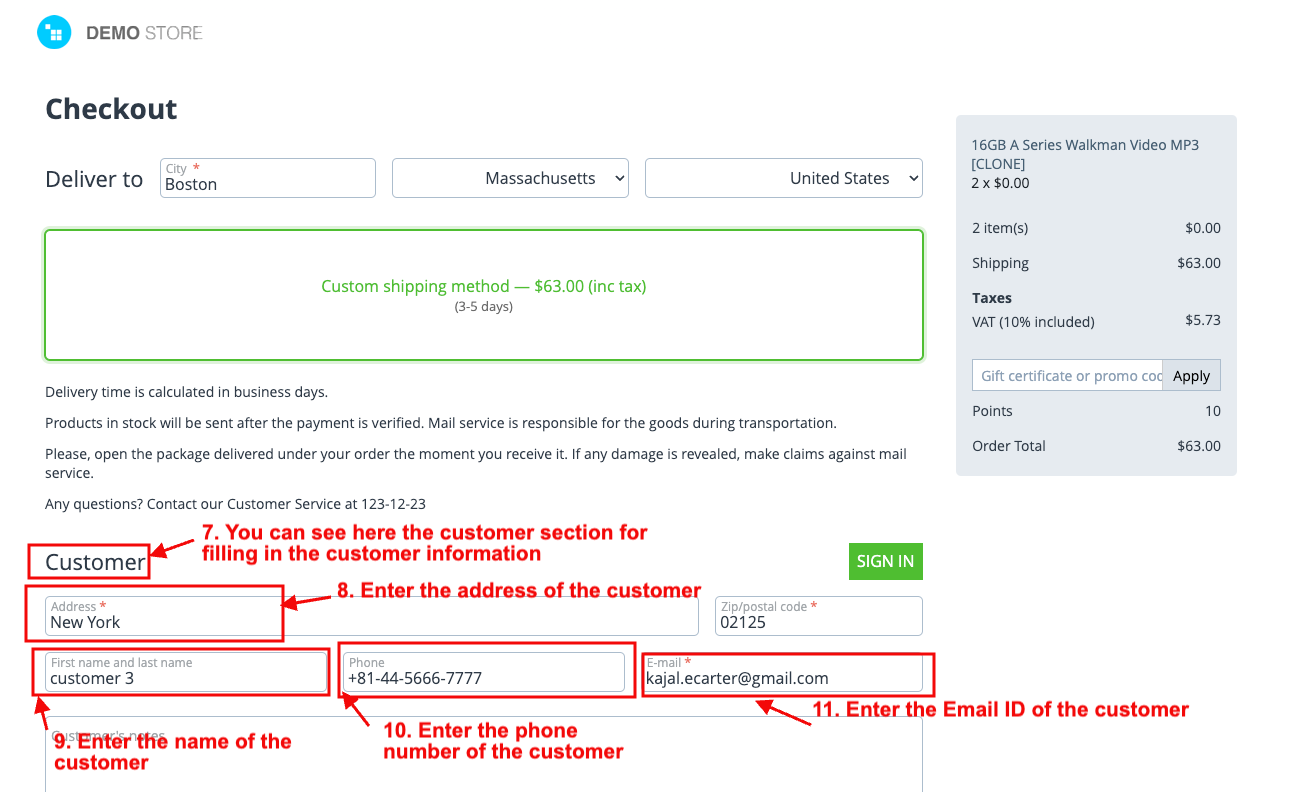Screen dimensions: 1291x792
Task: Click the Demo Store logo icon
Action: coord(54,32)
